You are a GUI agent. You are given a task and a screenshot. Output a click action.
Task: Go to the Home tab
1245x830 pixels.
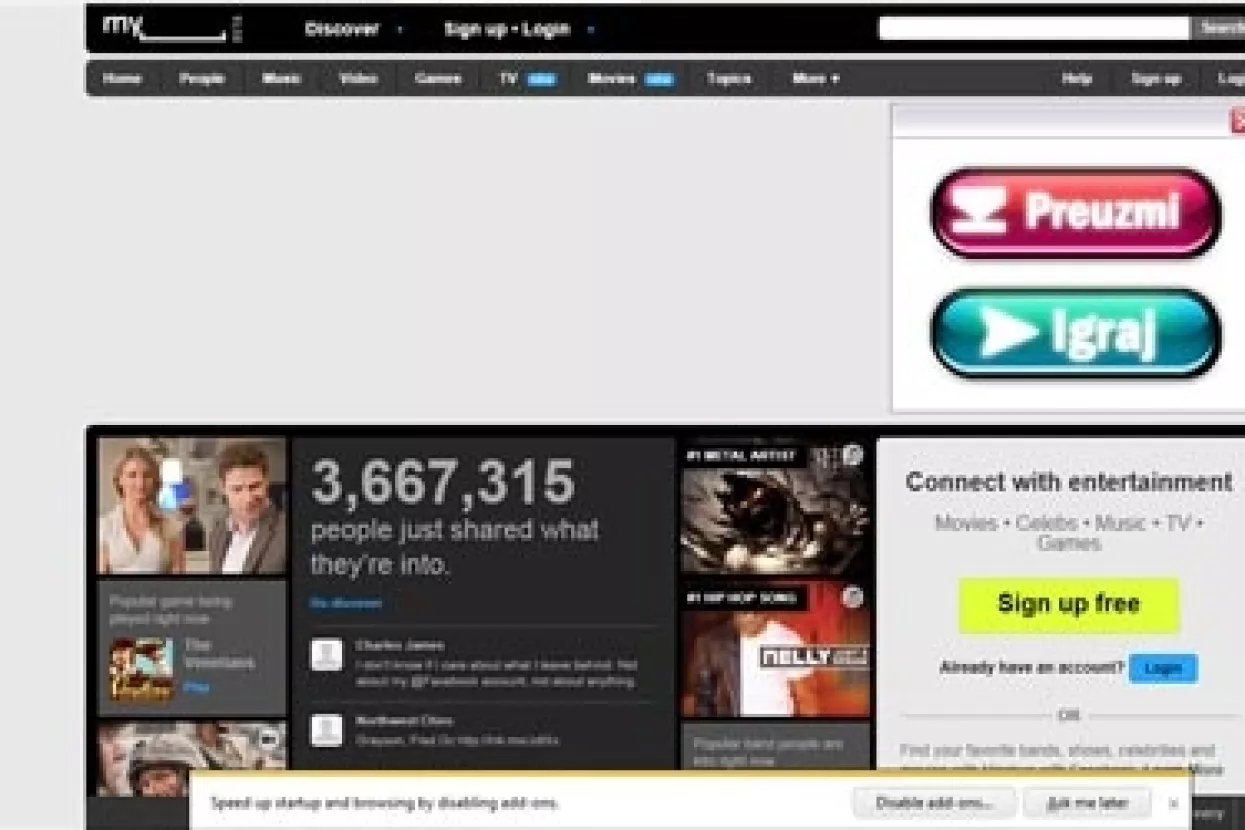click(x=122, y=78)
